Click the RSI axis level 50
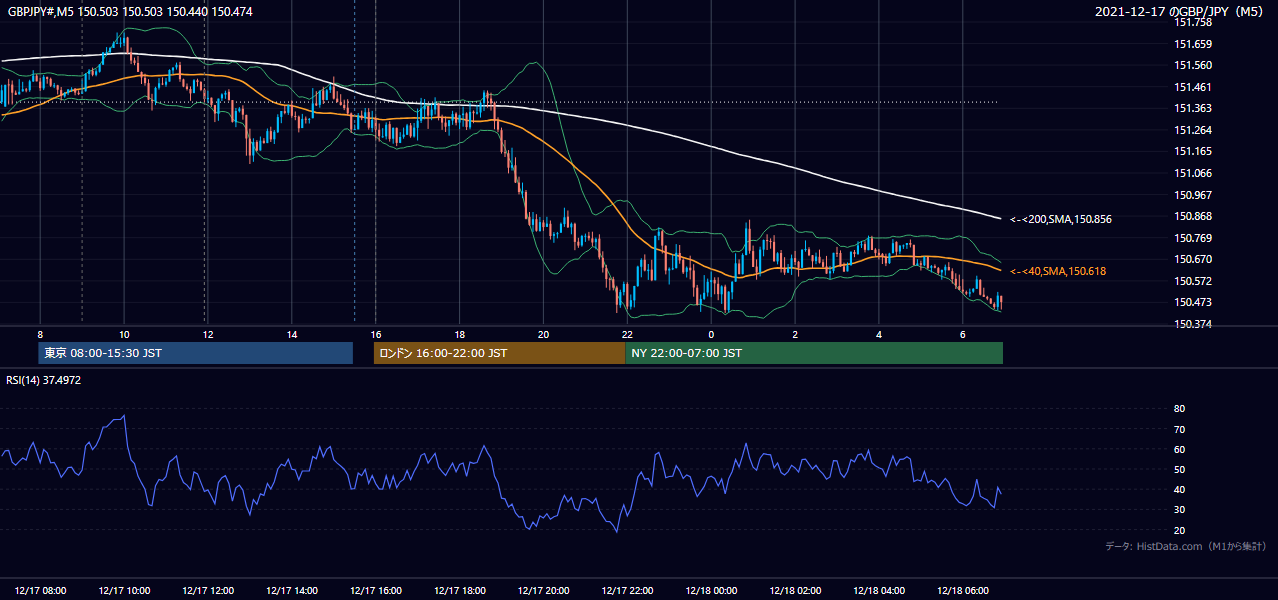Image resolution: width=1278 pixels, height=600 pixels. point(1179,469)
